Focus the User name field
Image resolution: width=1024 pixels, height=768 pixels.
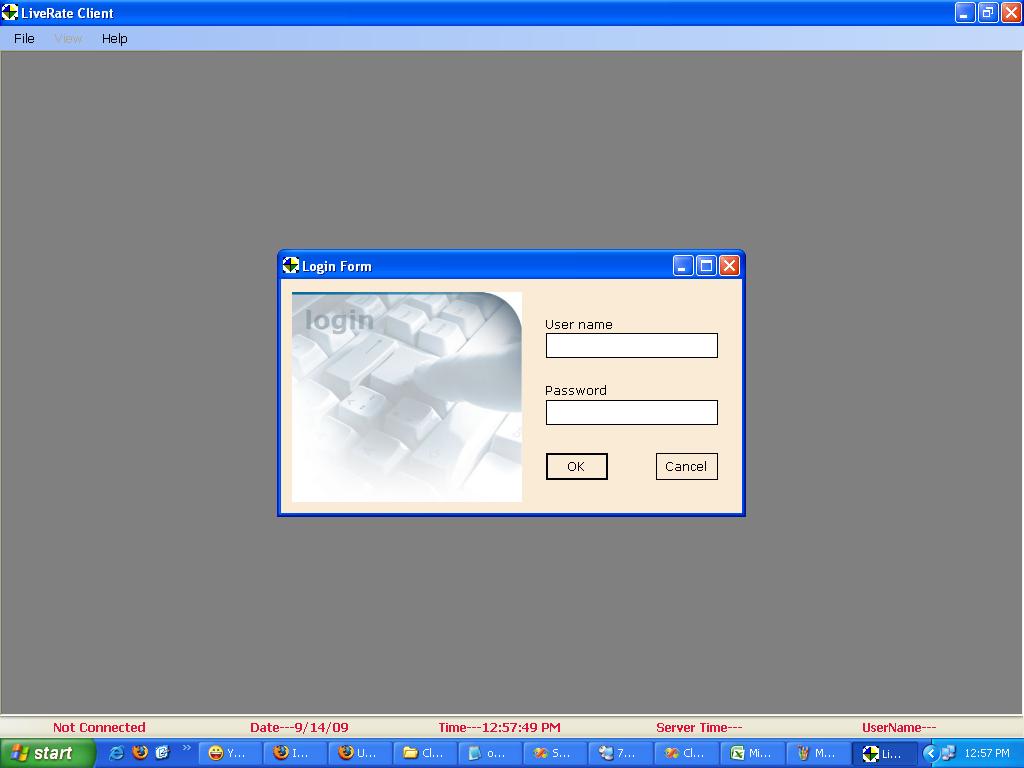point(632,345)
